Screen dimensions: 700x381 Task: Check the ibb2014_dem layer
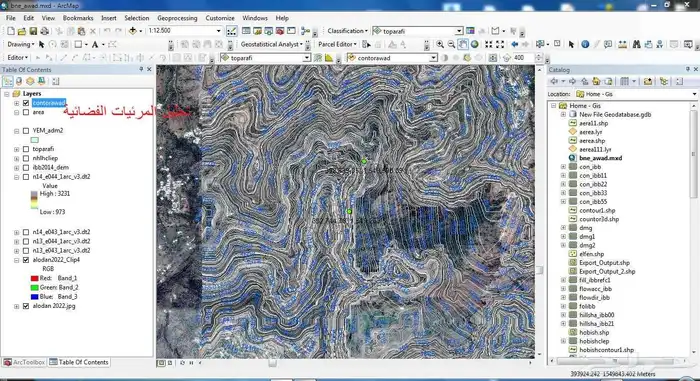pyautogui.click(x=26, y=167)
